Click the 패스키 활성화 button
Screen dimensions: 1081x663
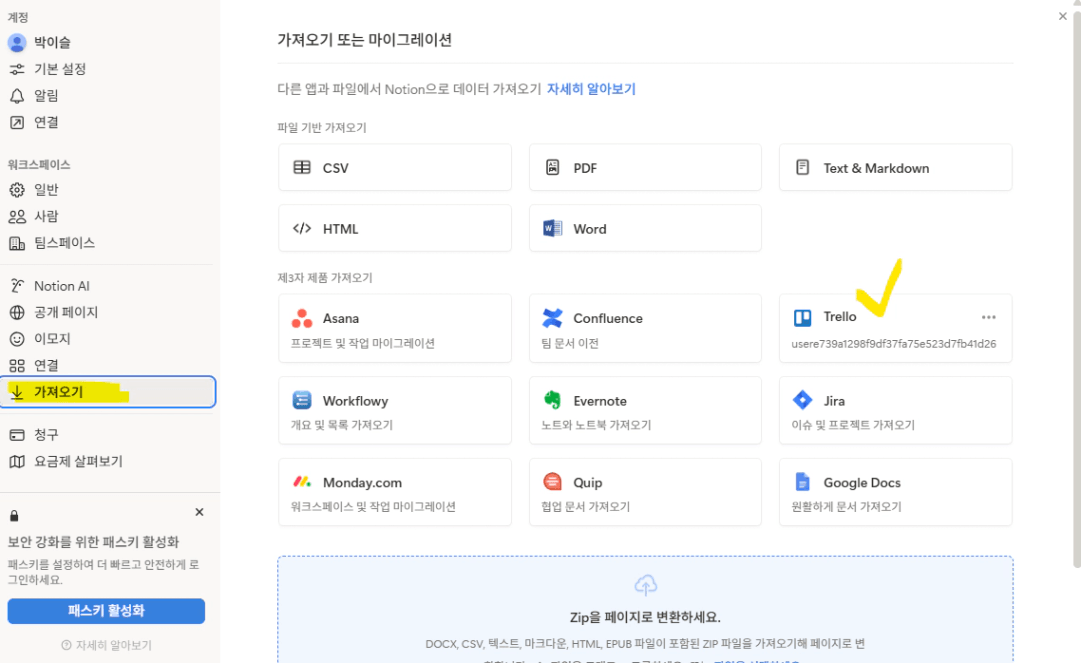[x=106, y=611]
